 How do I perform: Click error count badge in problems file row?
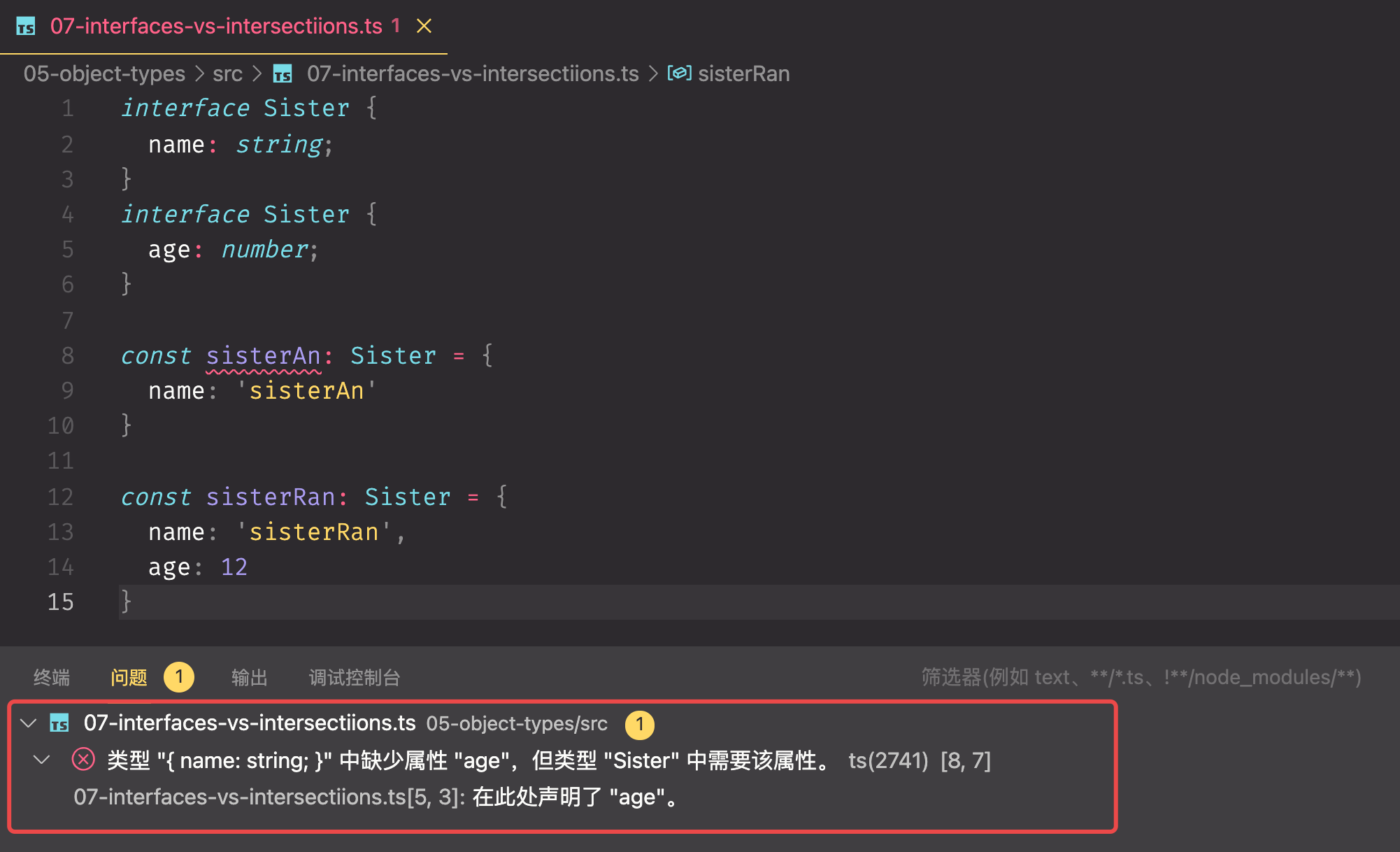640,725
